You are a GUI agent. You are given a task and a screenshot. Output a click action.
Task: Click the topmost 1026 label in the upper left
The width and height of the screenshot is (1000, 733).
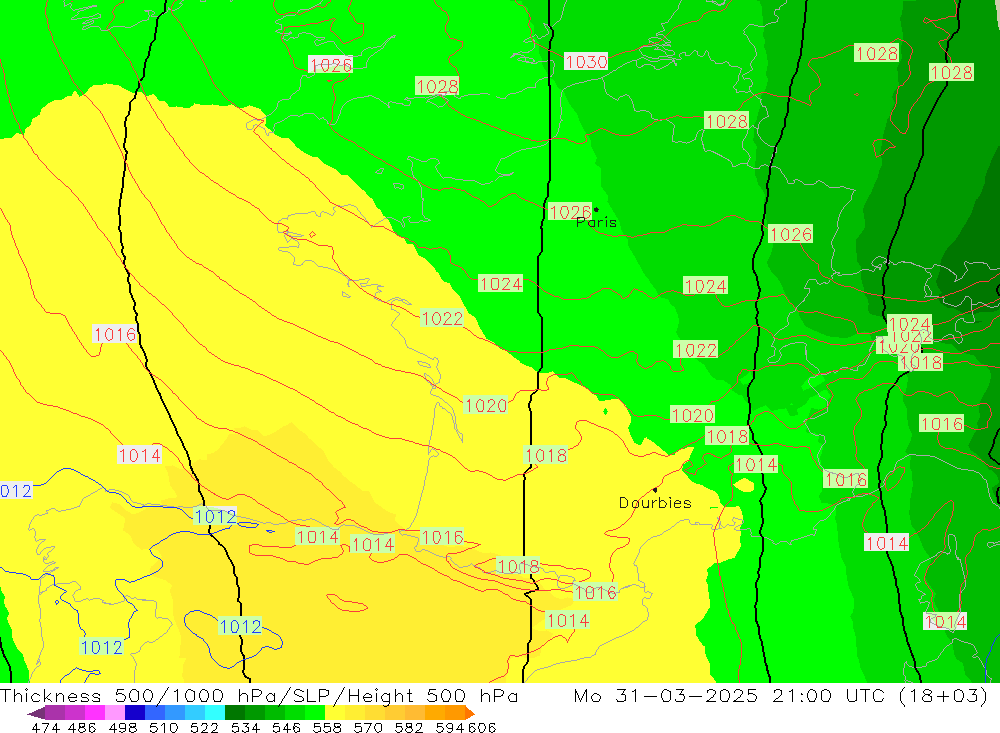[x=330, y=64]
